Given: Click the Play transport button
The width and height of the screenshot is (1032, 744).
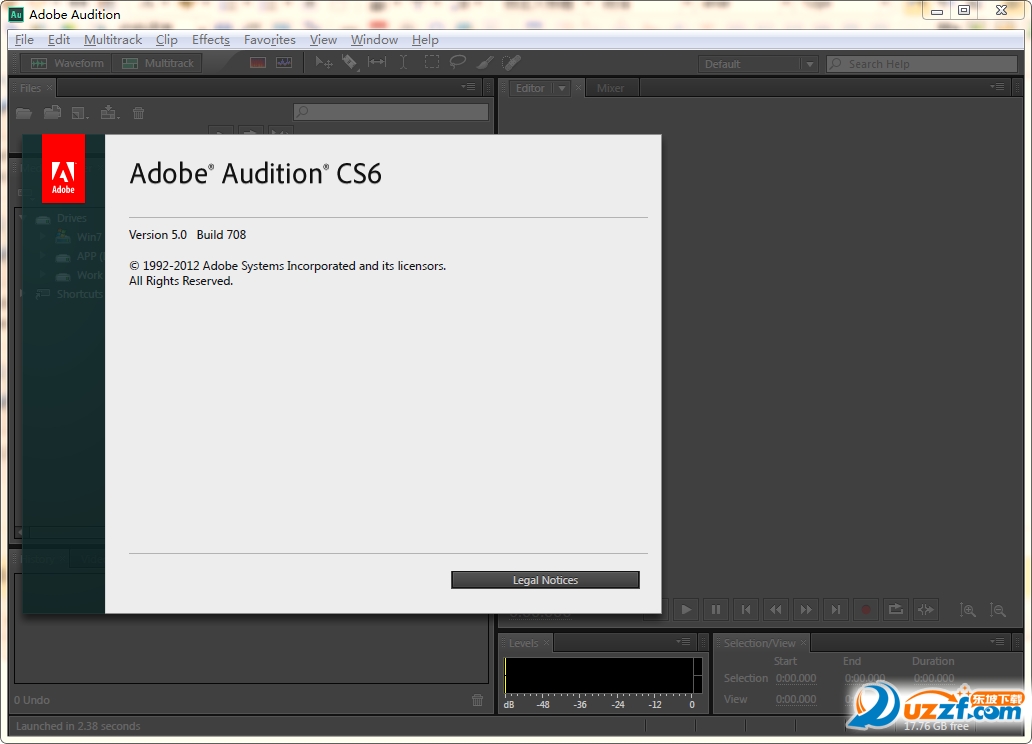Looking at the screenshot, I should pyautogui.click(x=686, y=610).
